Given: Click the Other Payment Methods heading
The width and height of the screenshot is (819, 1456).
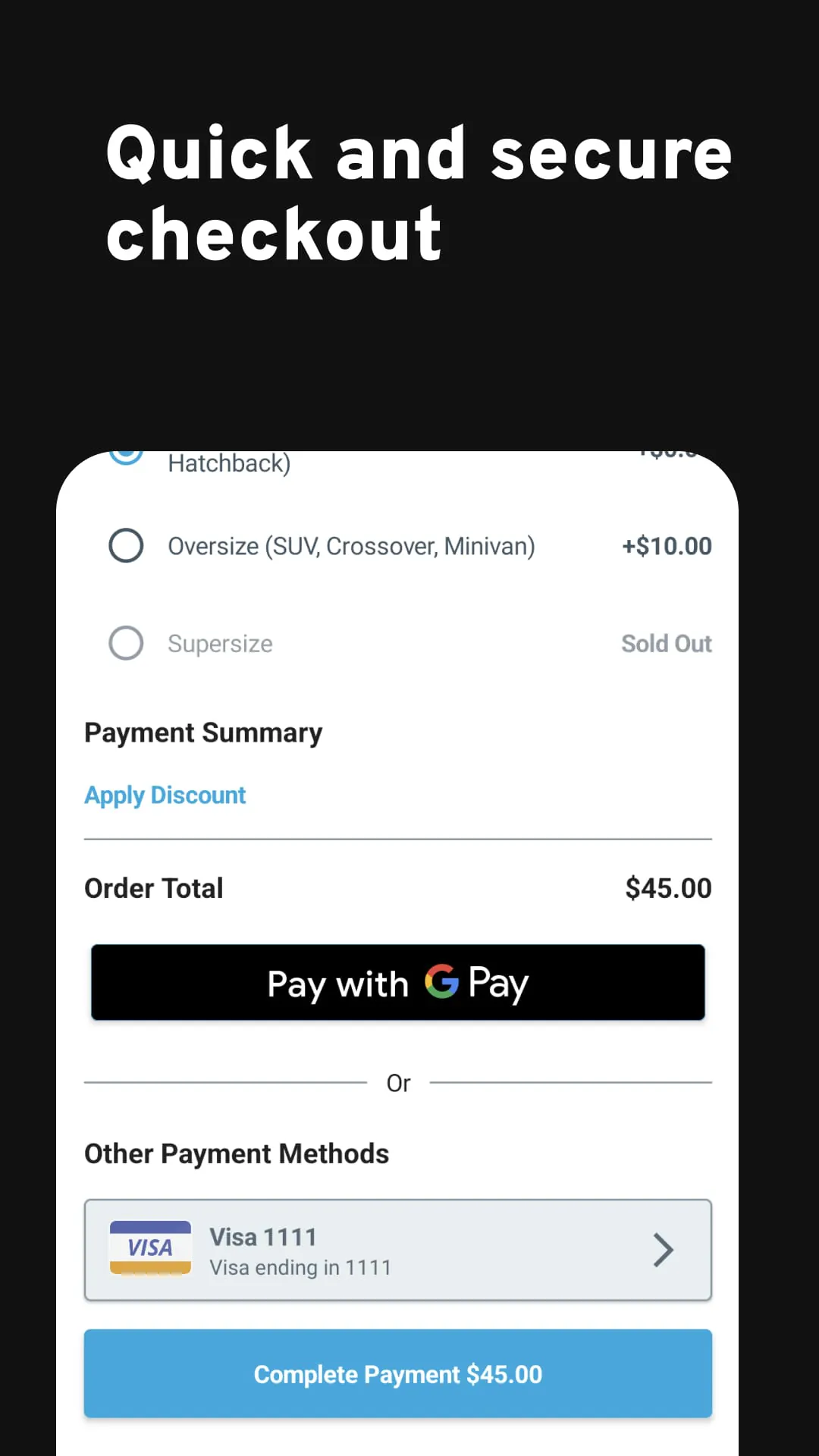Looking at the screenshot, I should pos(237,1153).
